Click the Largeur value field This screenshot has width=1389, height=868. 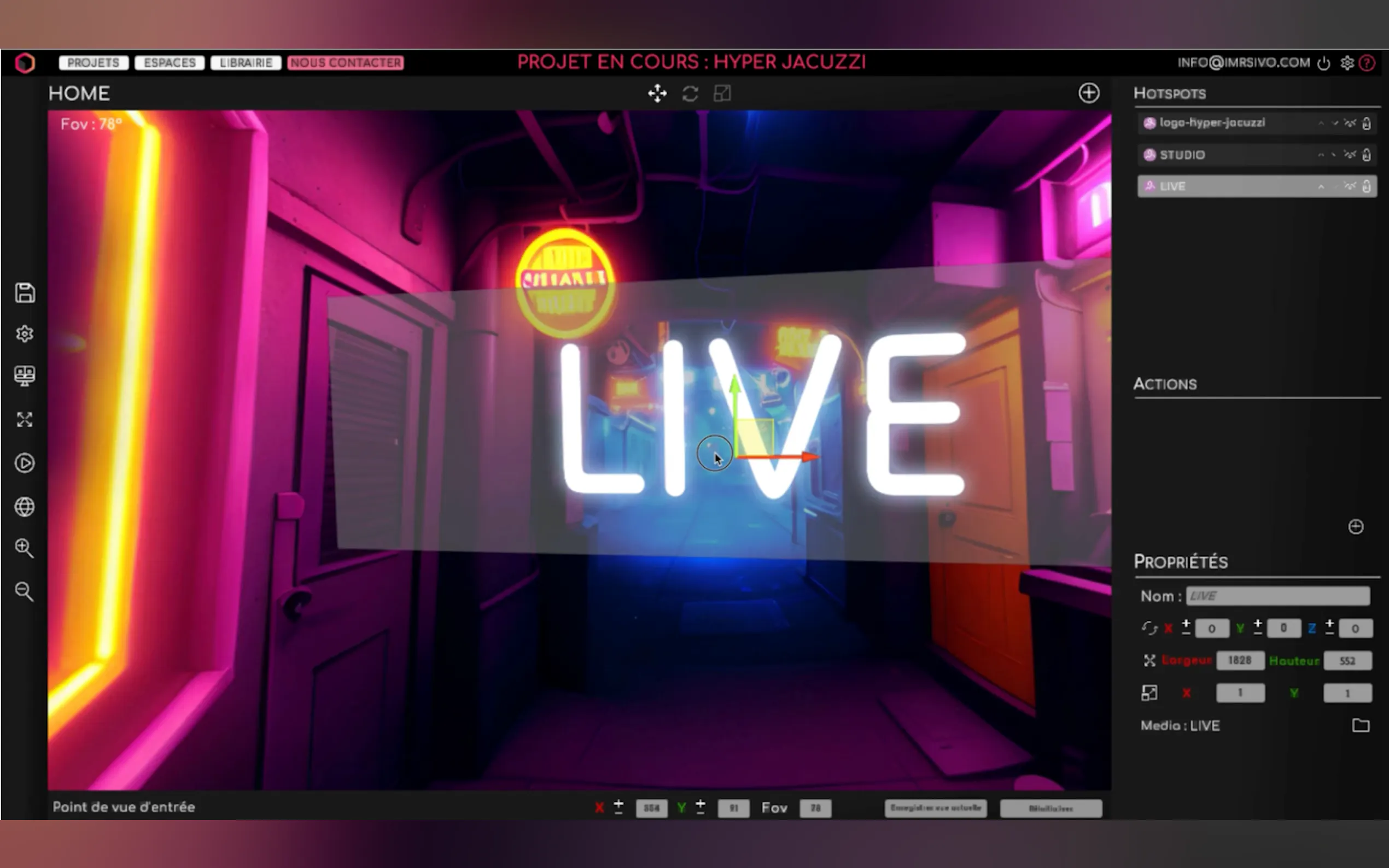coord(1240,660)
